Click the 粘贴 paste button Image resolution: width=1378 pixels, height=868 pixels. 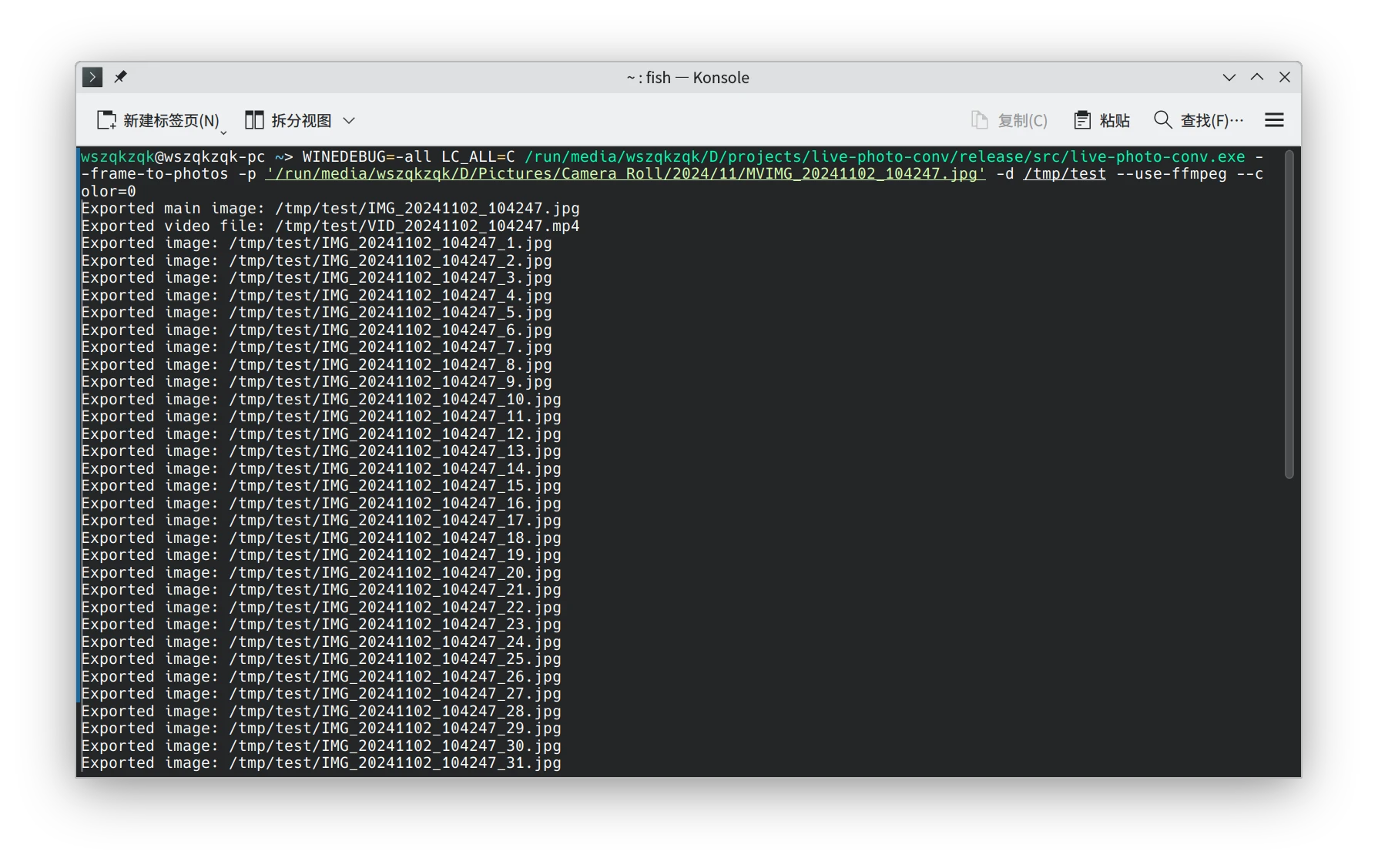tap(1101, 120)
